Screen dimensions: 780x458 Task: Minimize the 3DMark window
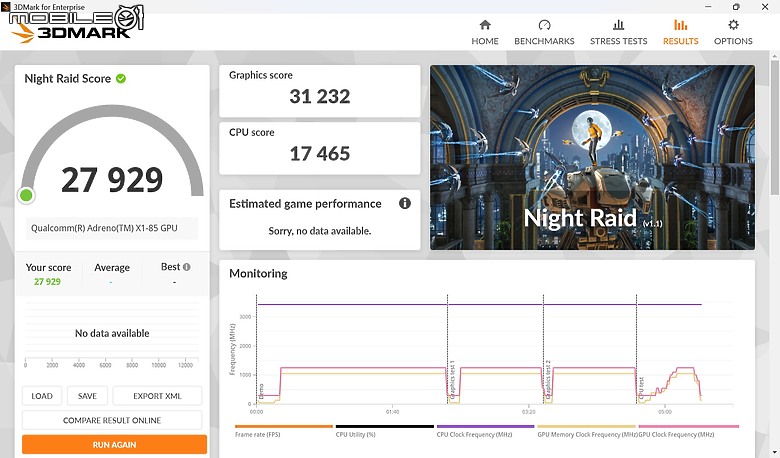[x=708, y=6]
